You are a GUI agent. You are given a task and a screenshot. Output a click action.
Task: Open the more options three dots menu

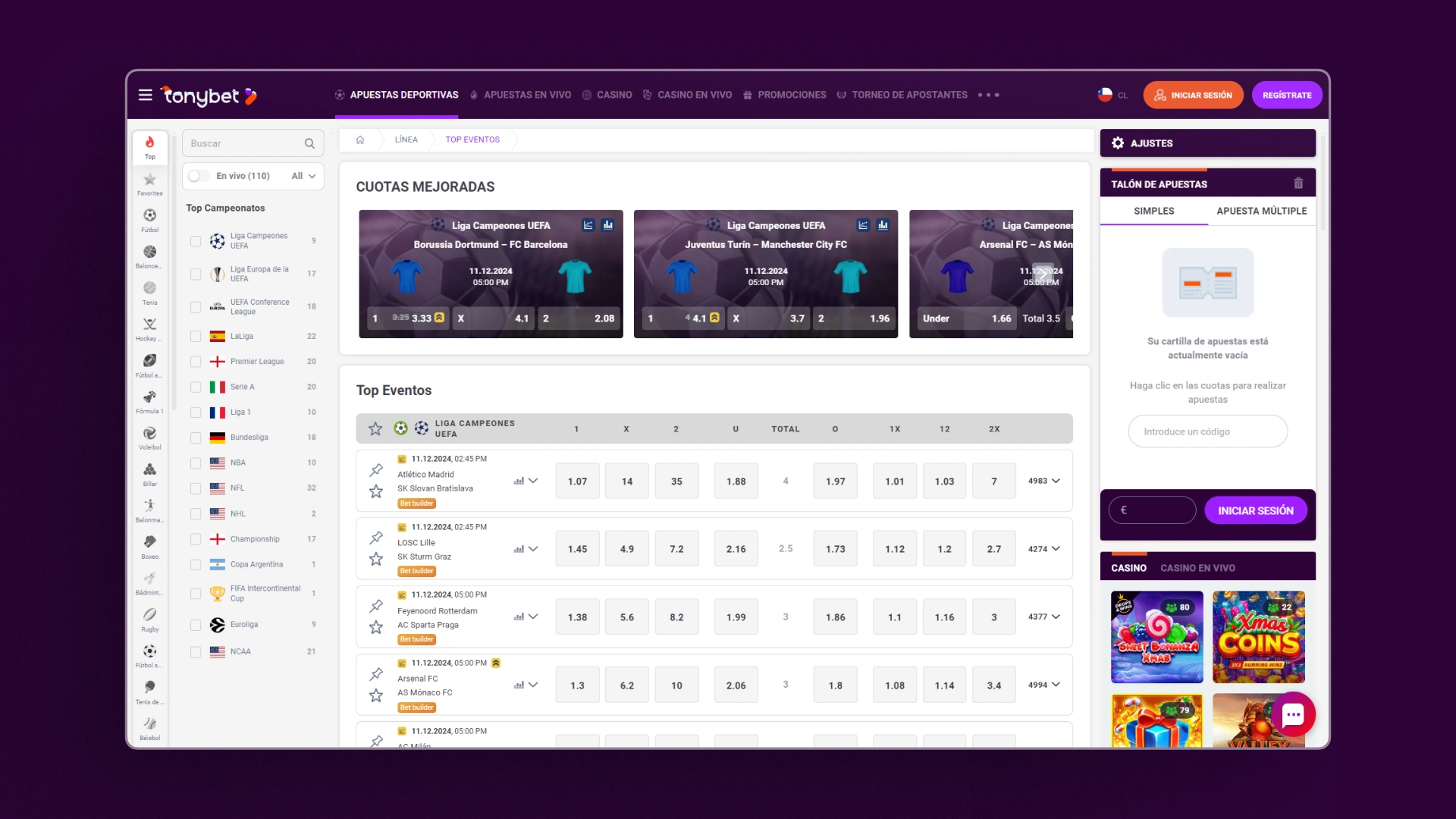pos(988,95)
